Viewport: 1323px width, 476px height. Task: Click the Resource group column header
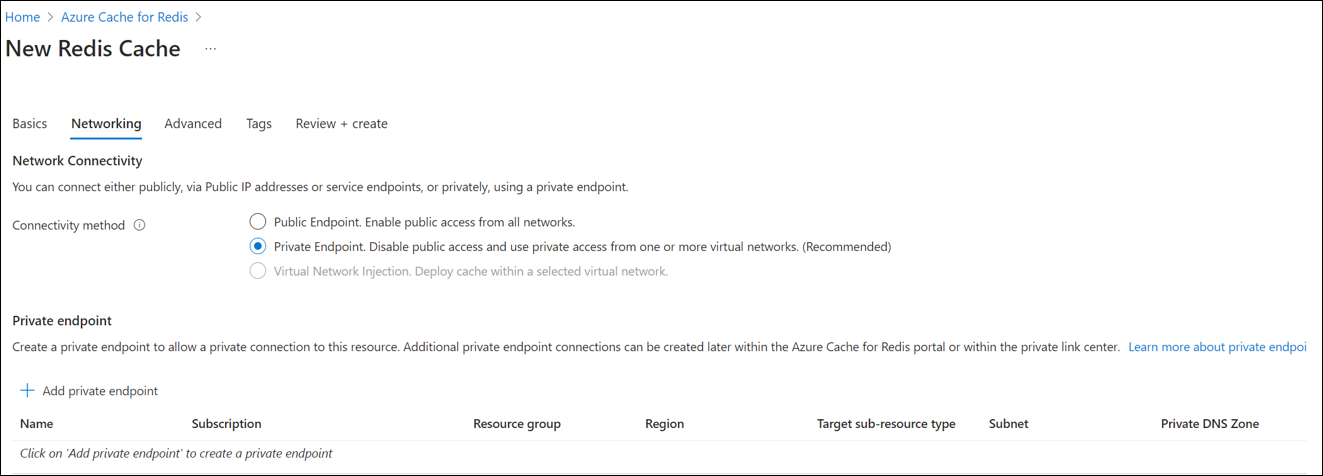[x=516, y=424]
